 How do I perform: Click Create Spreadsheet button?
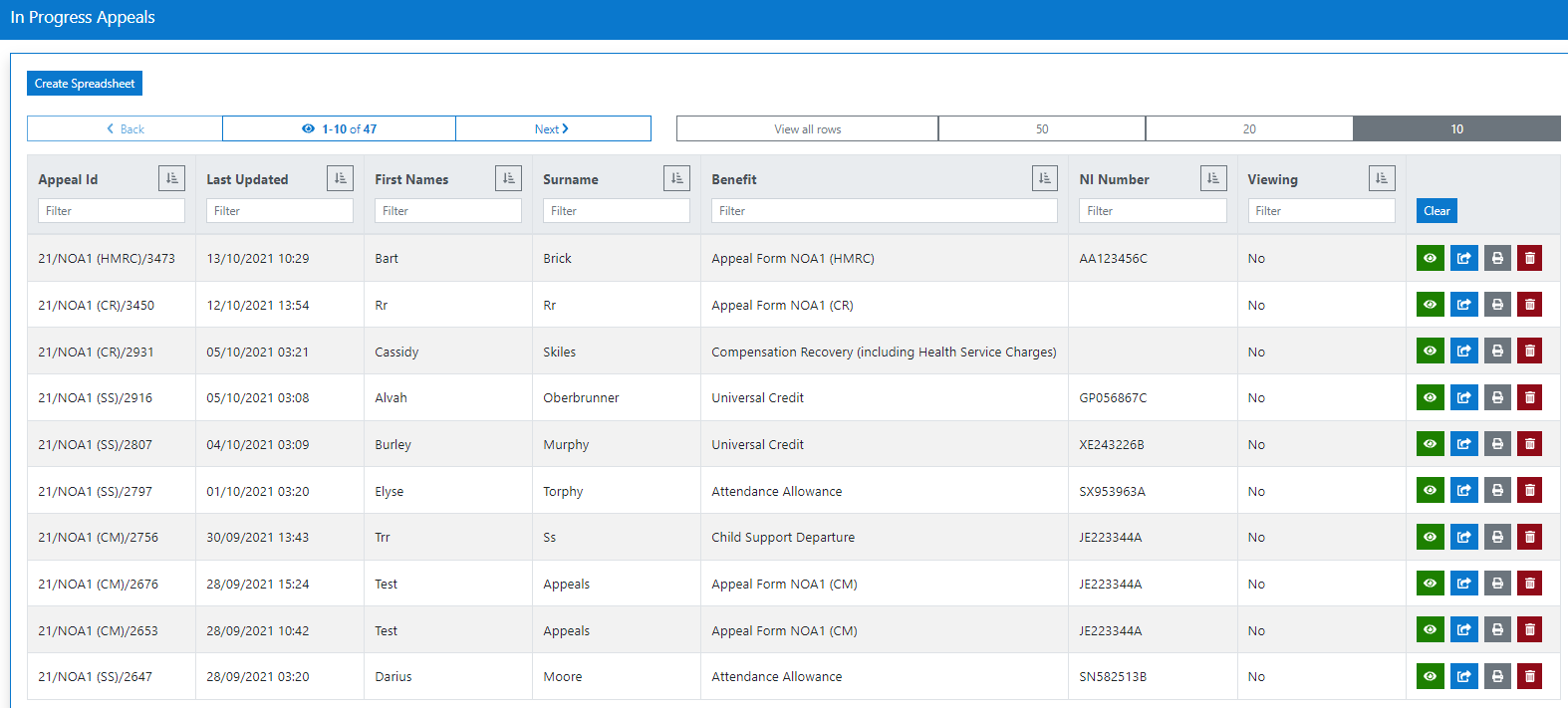coord(85,84)
